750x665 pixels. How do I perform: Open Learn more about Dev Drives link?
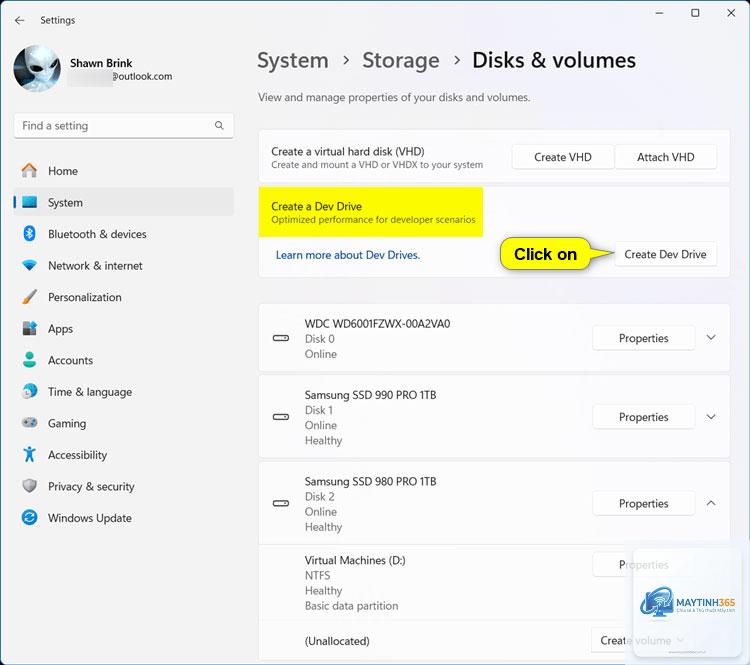(348, 255)
